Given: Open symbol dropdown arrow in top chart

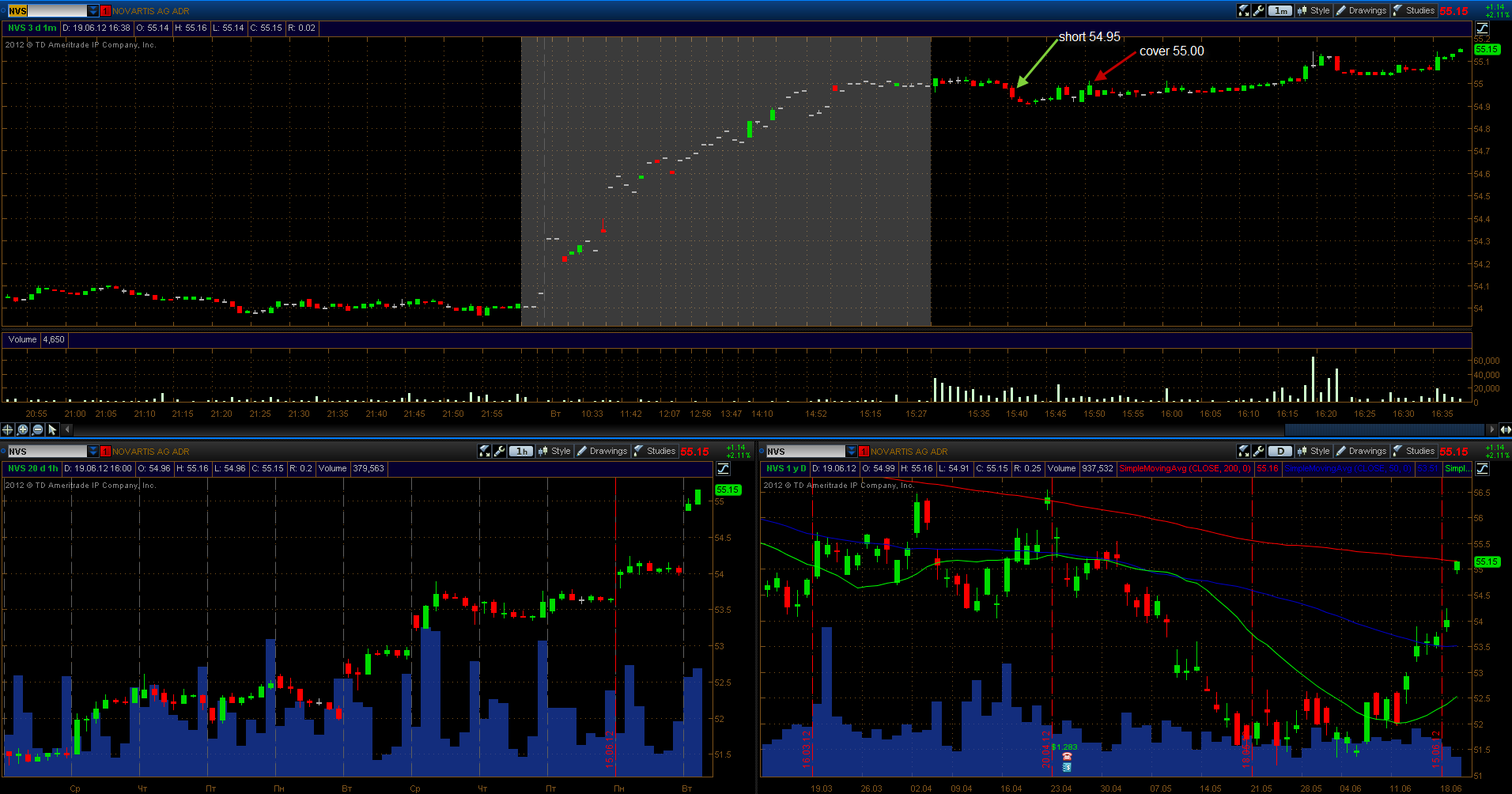Looking at the screenshot, I should [x=93, y=10].
